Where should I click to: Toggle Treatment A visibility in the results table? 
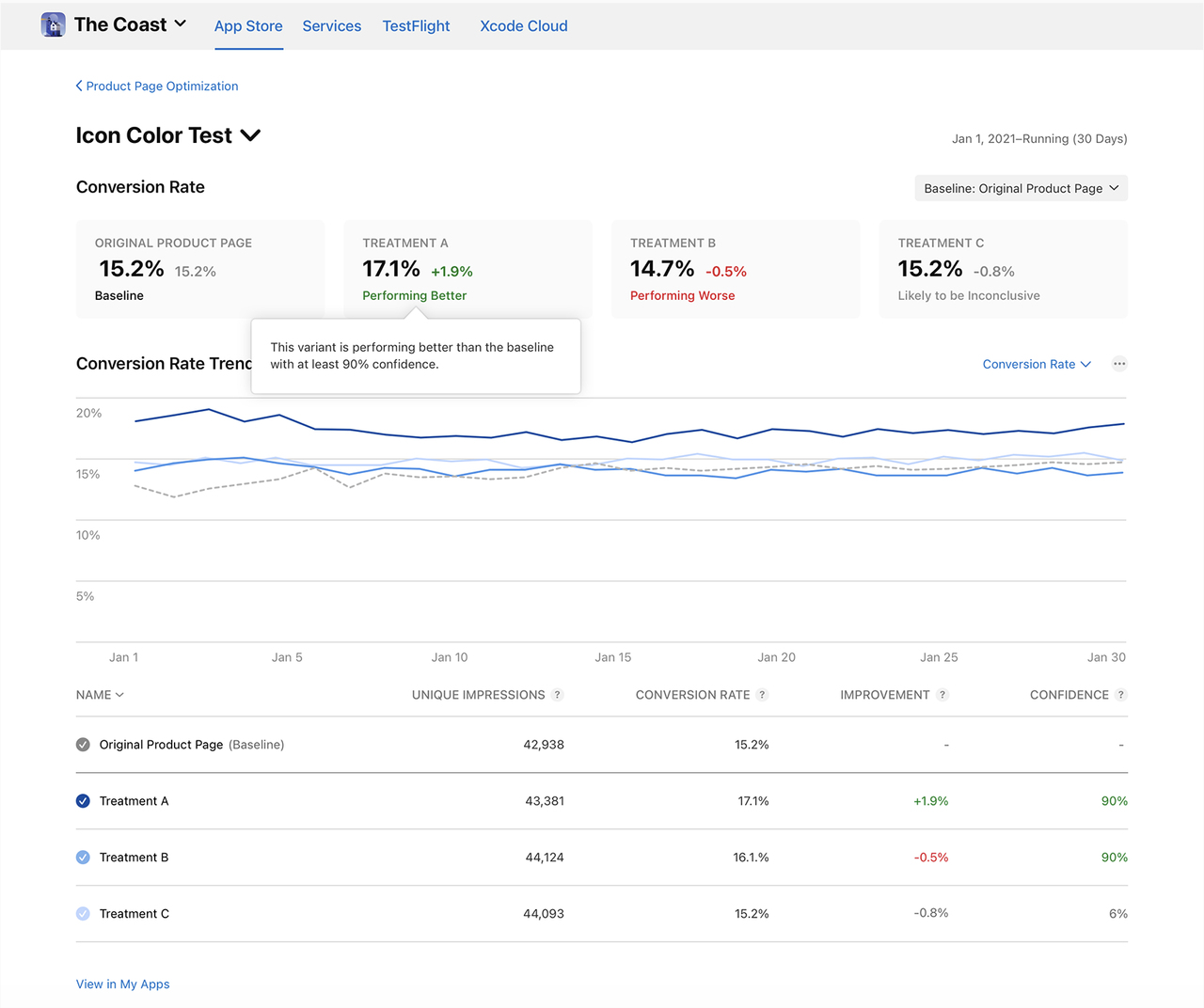(x=83, y=800)
